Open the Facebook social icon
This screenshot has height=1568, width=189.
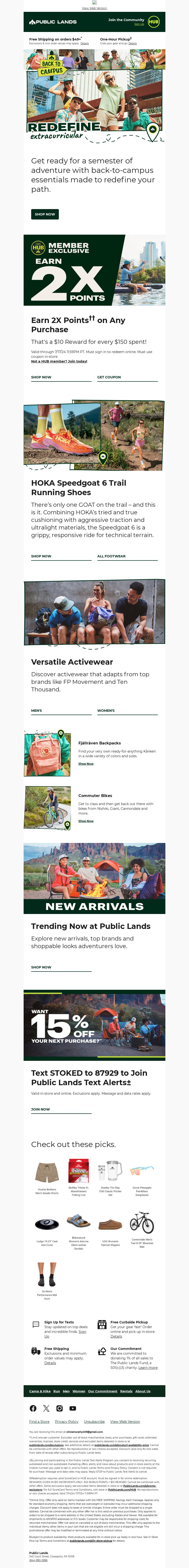click(x=33, y=1408)
